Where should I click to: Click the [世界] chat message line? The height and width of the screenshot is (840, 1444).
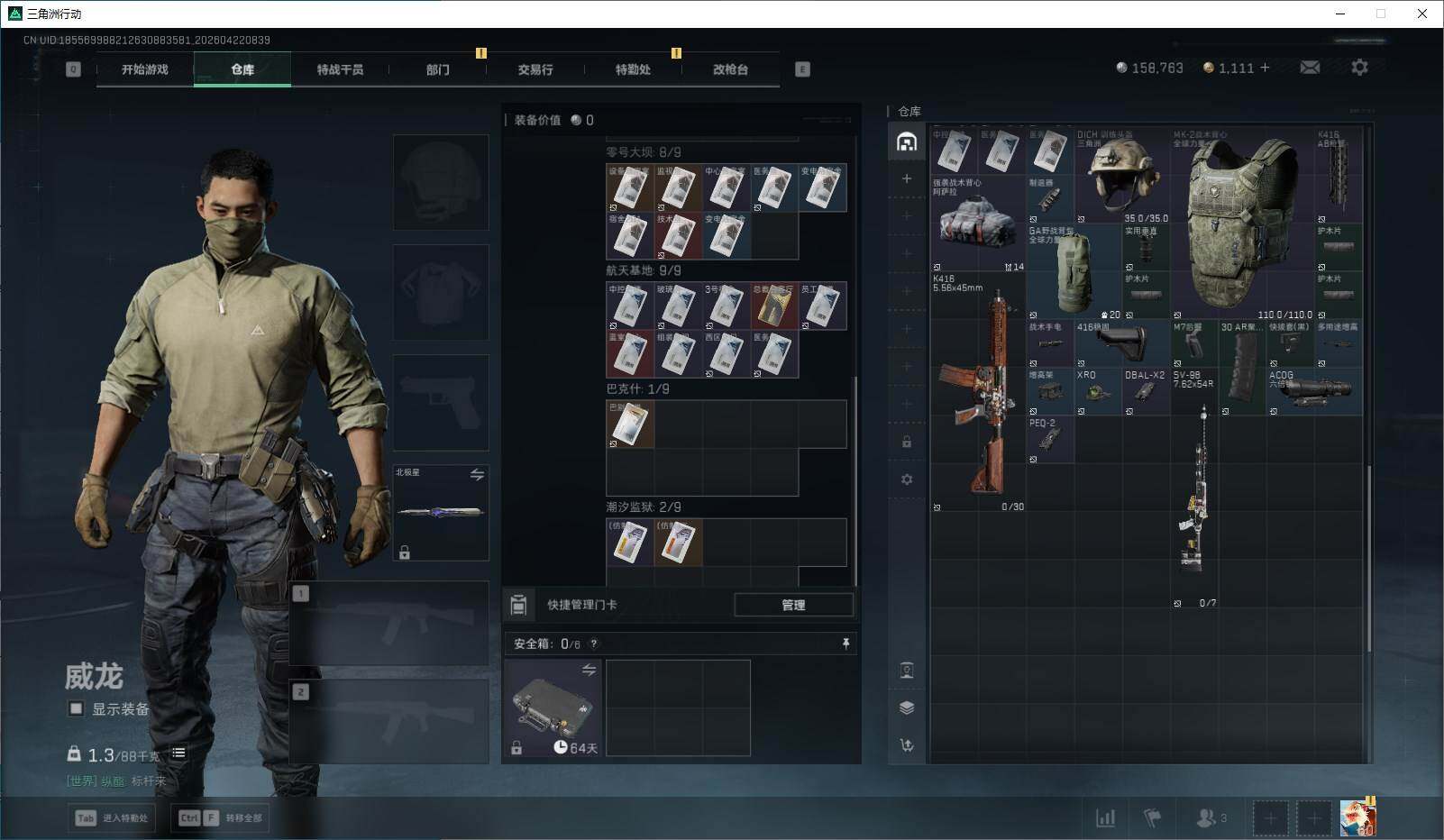coord(117,781)
